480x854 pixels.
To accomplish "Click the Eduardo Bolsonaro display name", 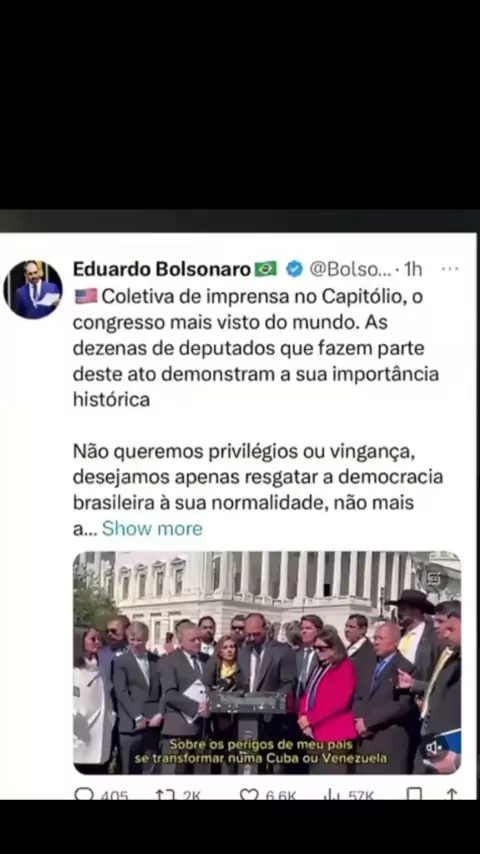I will click(x=162, y=269).
